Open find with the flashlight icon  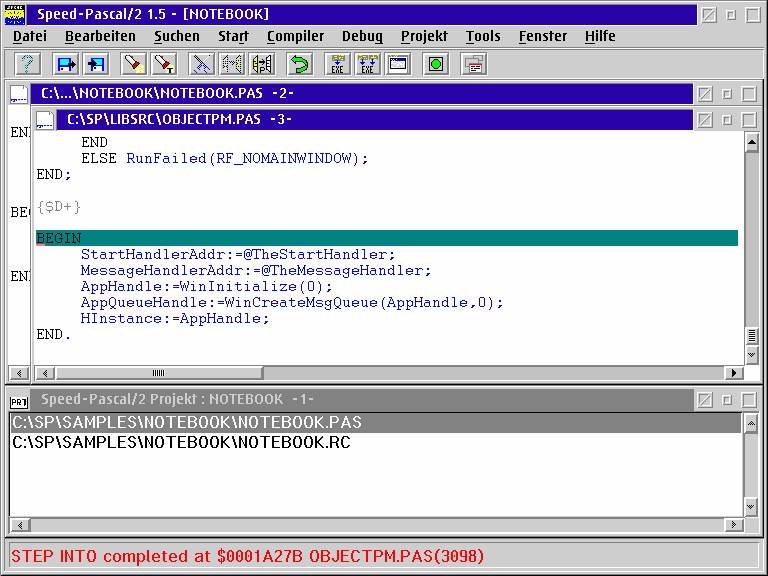click(x=134, y=64)
